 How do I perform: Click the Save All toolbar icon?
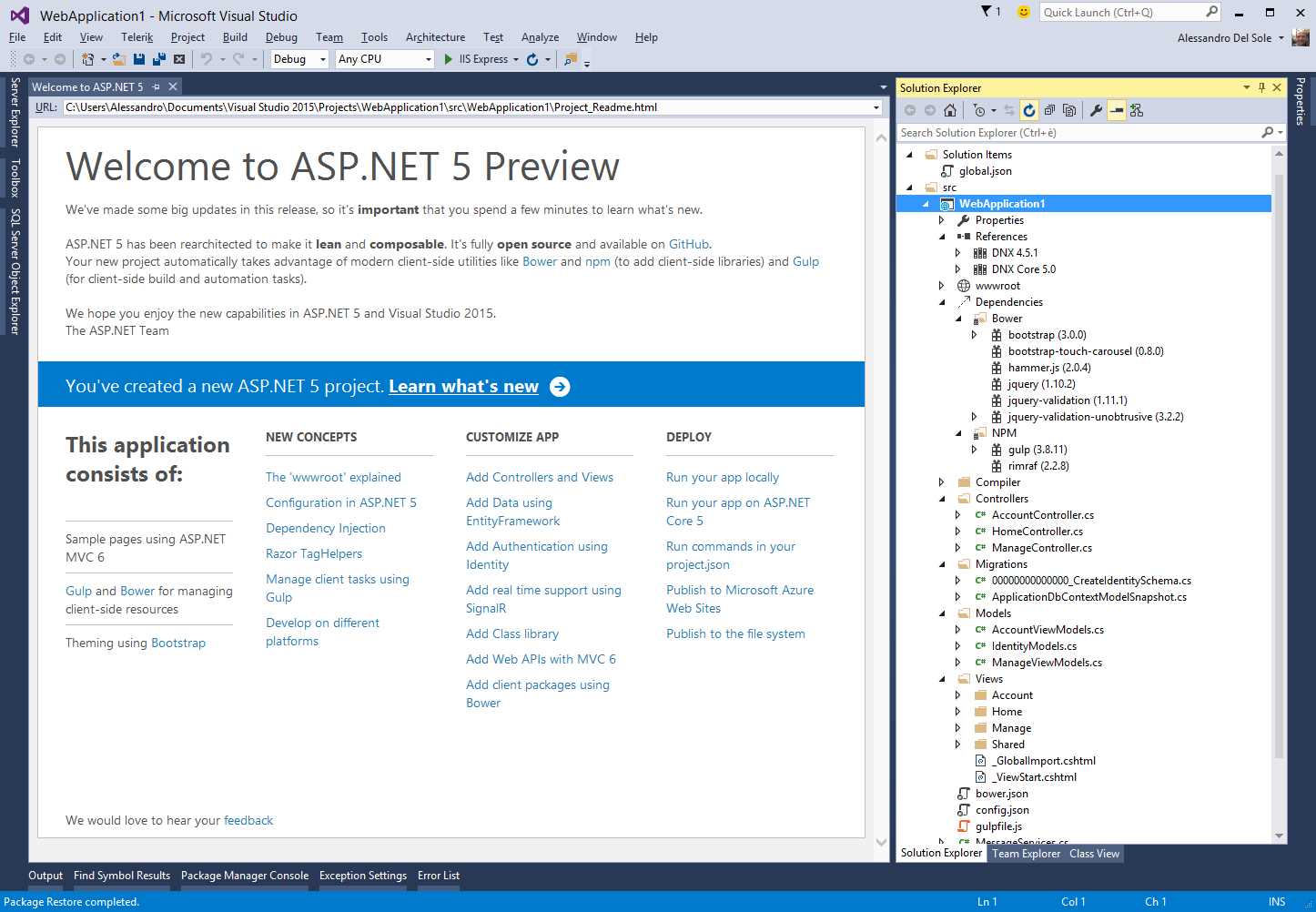pyautogui.click(x=159, y=59)
